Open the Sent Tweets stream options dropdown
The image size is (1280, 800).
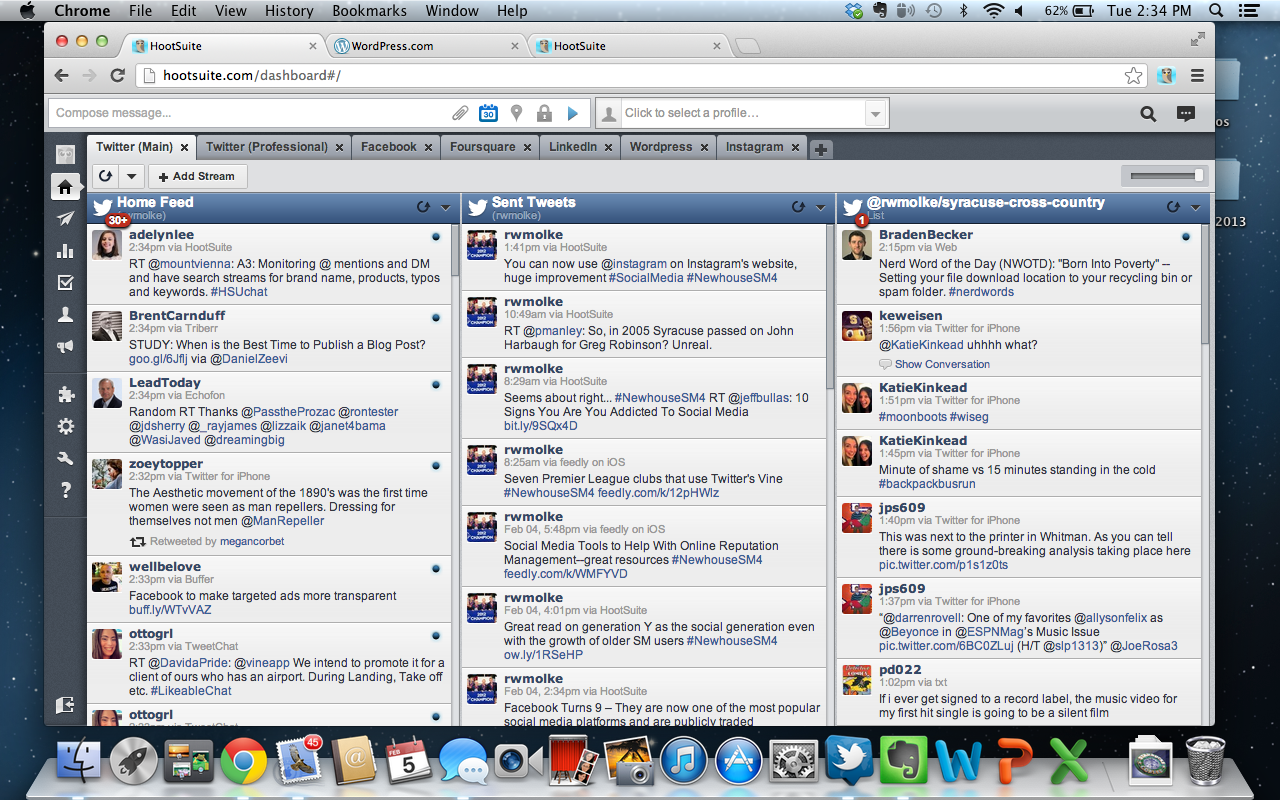coord(821,208)
